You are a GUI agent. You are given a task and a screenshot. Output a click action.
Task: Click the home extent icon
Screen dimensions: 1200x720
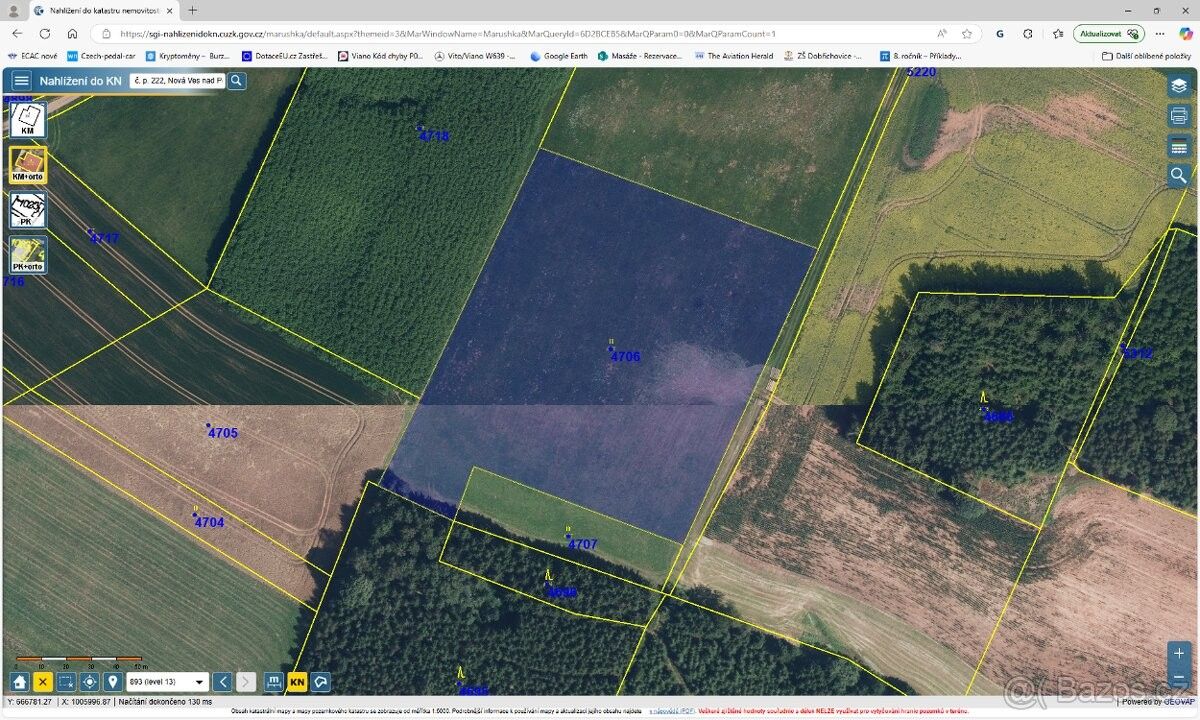pos(19,682)
